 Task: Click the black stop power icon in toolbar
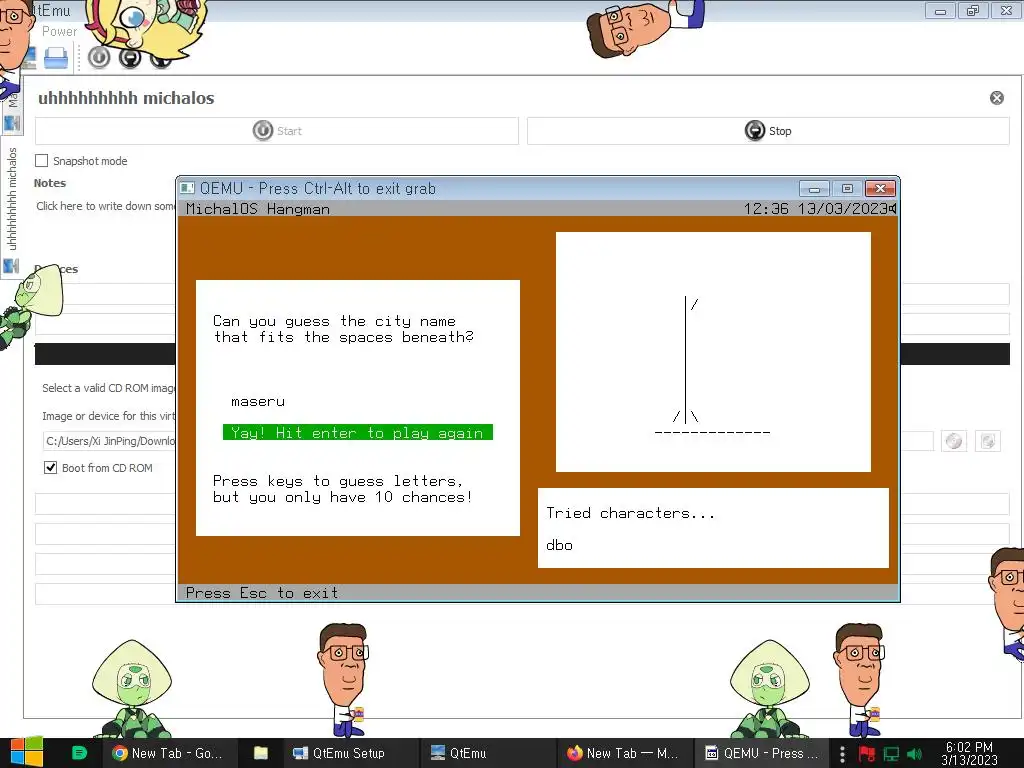(x=130, y=57)
